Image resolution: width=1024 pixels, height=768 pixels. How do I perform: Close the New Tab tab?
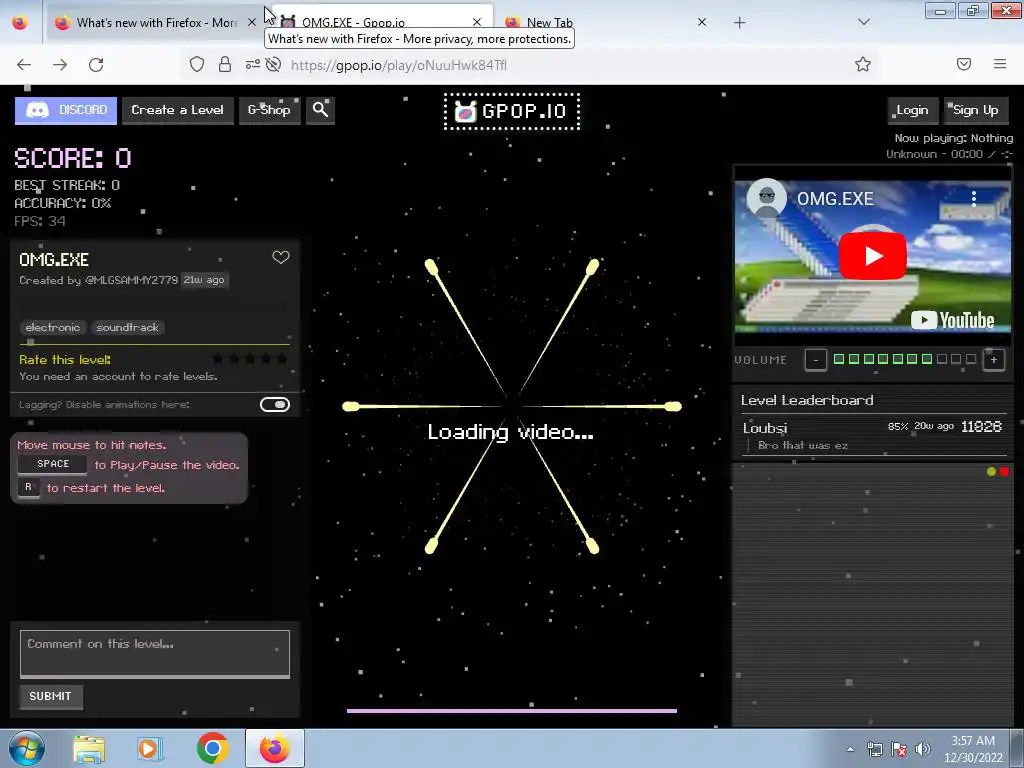(x=702, y=22)
